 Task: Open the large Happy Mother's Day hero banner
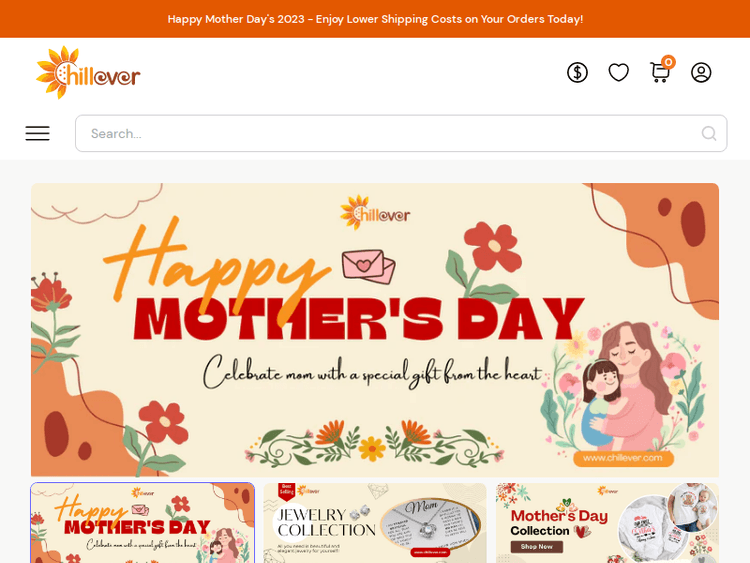(x=375, y=330)
